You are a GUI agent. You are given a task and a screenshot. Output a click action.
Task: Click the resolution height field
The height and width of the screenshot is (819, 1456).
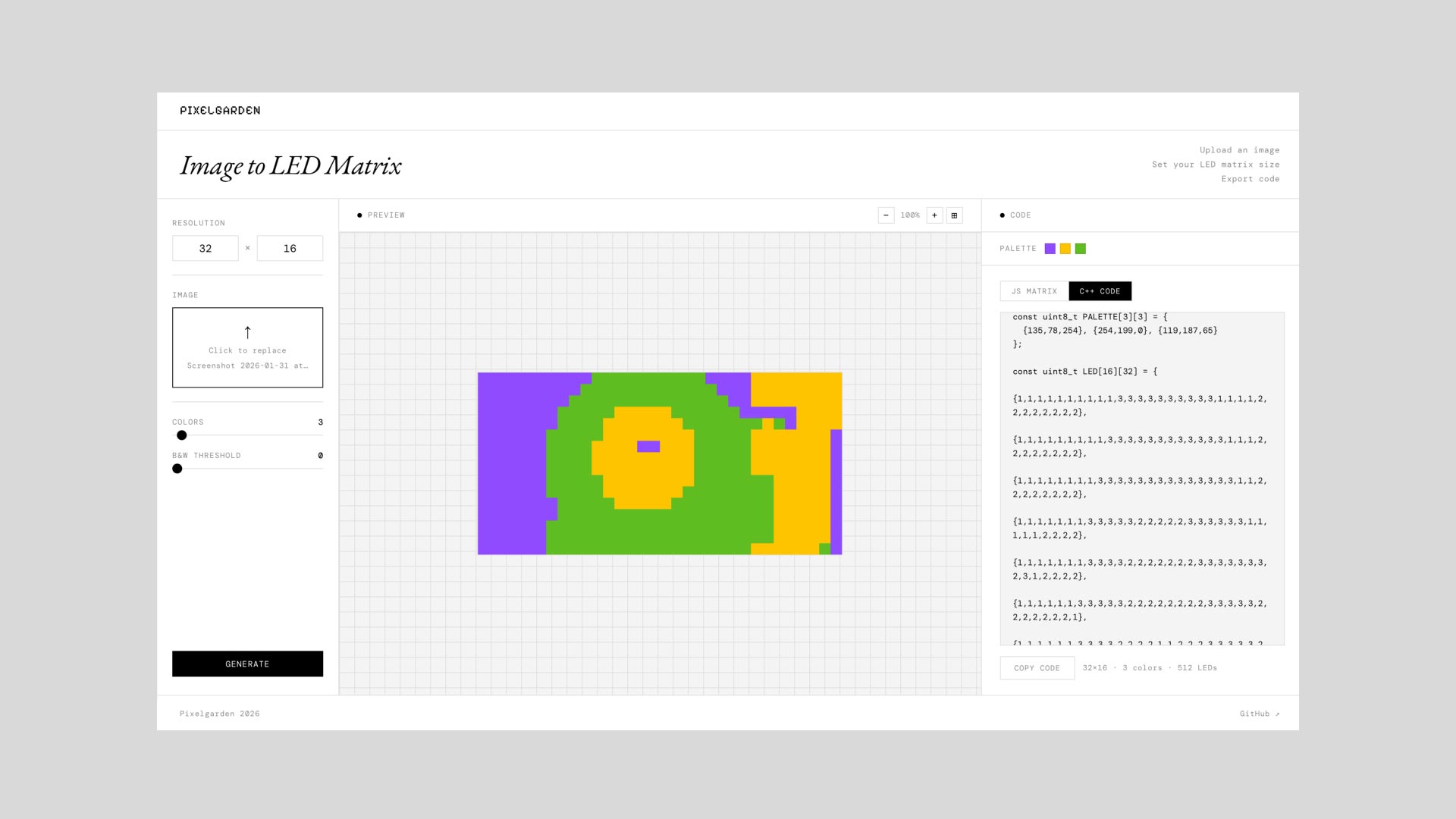point(290,248)
